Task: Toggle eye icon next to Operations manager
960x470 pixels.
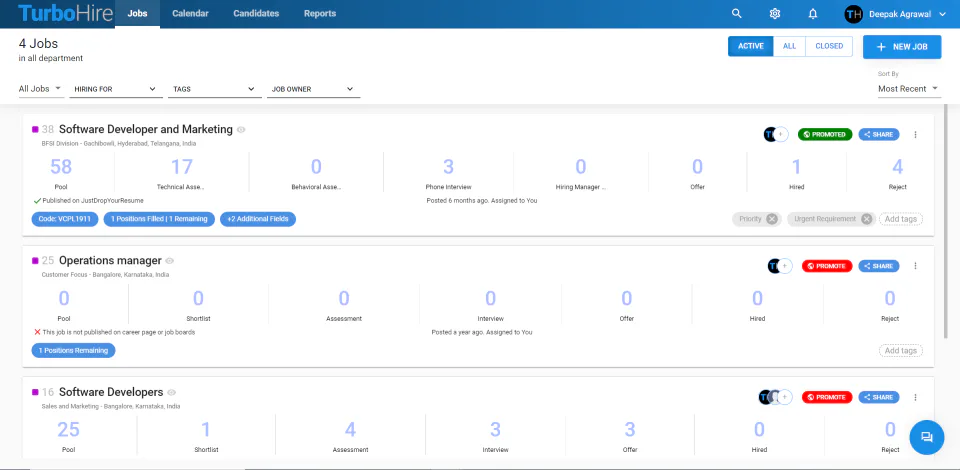Action: point(170,261)
